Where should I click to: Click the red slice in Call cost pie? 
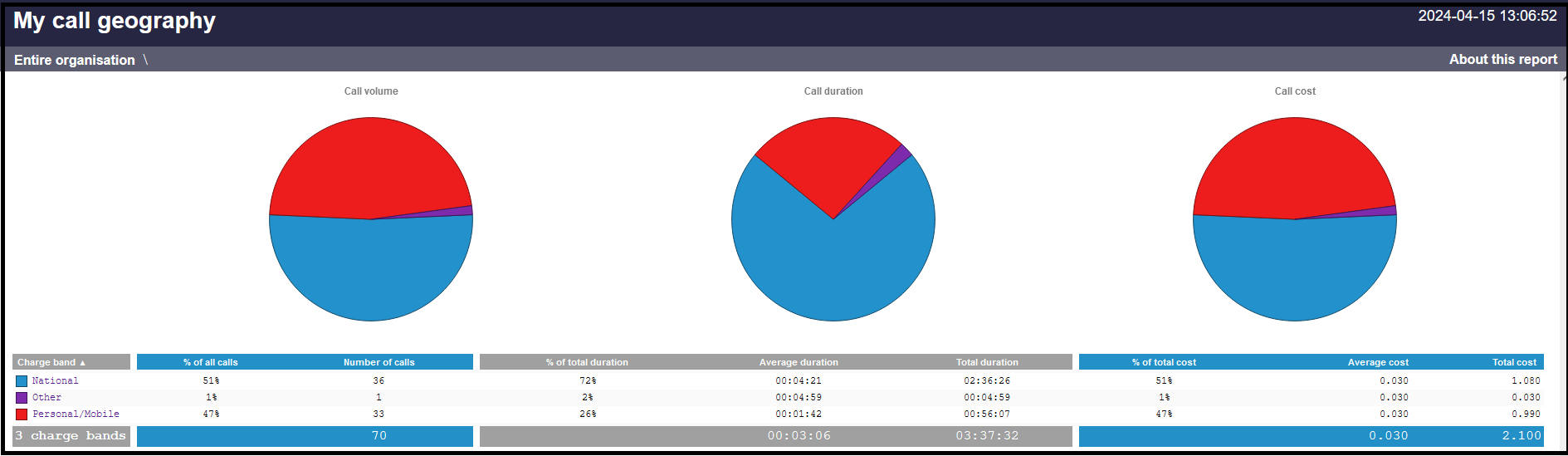(1291, 166)
